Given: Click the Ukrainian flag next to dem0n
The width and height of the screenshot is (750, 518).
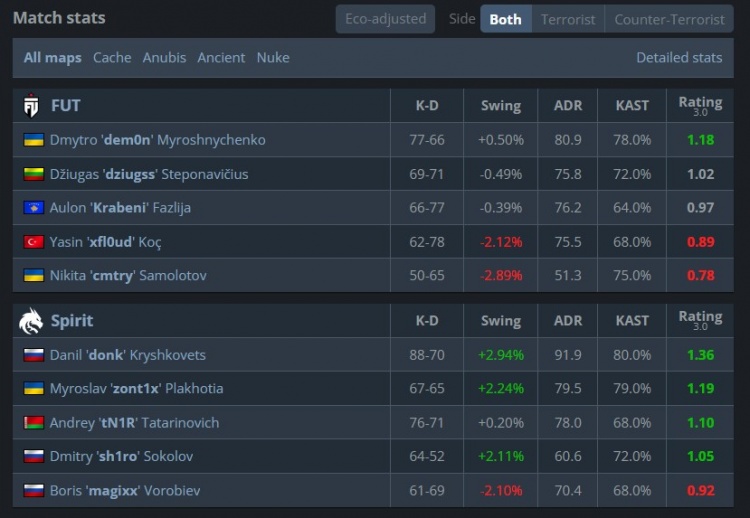Looking at the screenshot, I should (x=33, y=140).
